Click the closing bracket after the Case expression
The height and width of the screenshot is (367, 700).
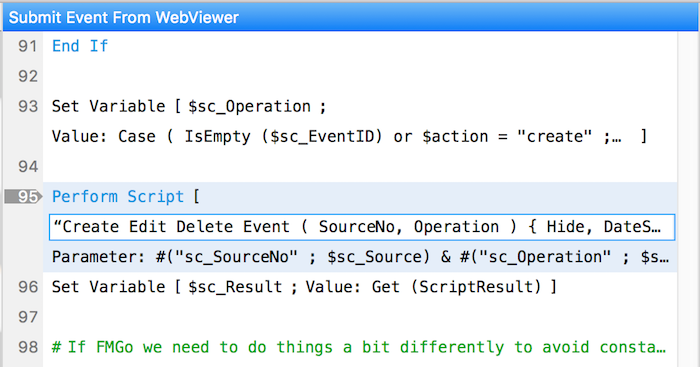tap(643, 136)
